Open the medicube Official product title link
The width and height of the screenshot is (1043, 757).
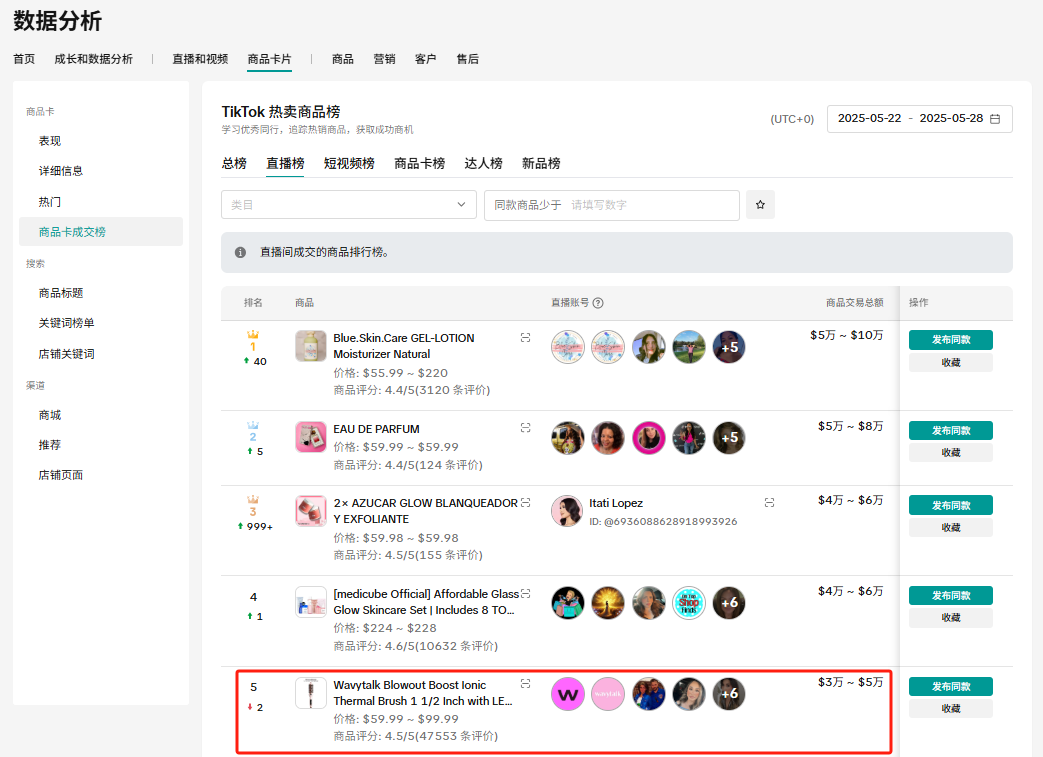425,601
